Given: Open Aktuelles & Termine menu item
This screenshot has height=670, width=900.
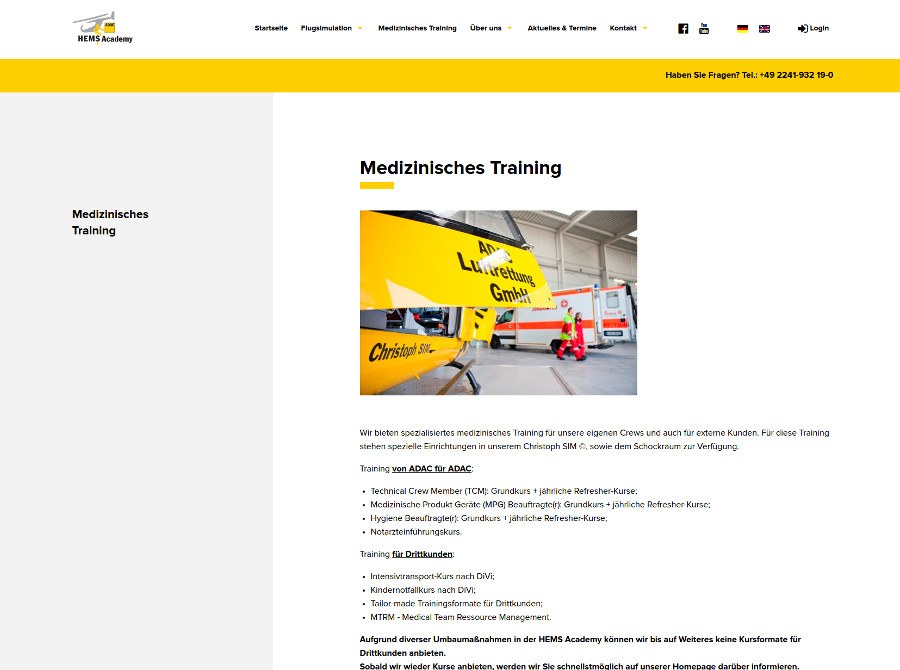Looking at the screenshot, I should pyautogui.click(x=562, y=28).
